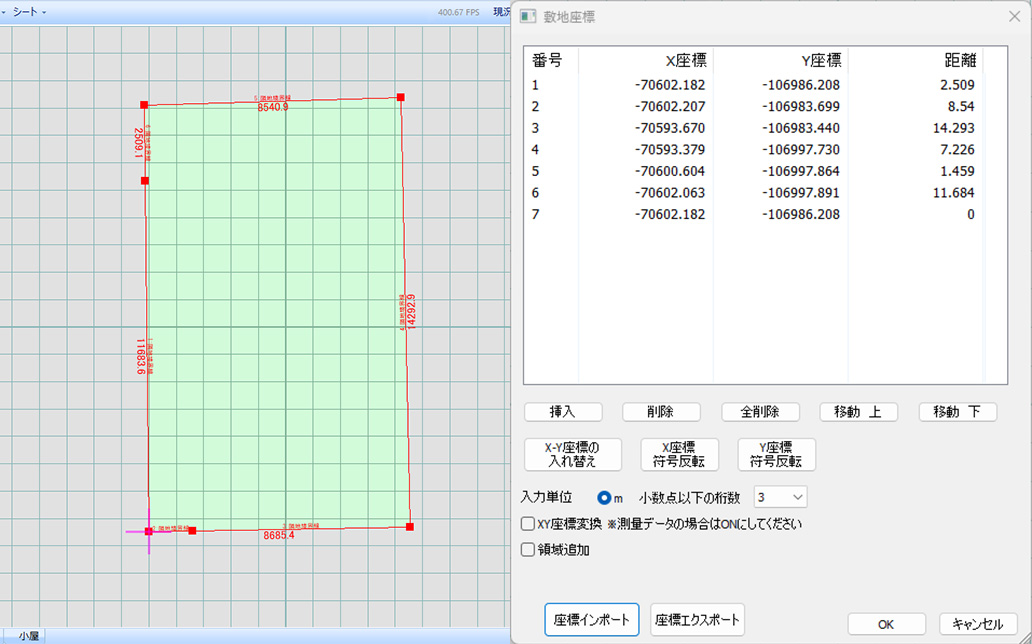
Task: Enable the 領域追加 checkbox
Action: (x=528, y=550)
